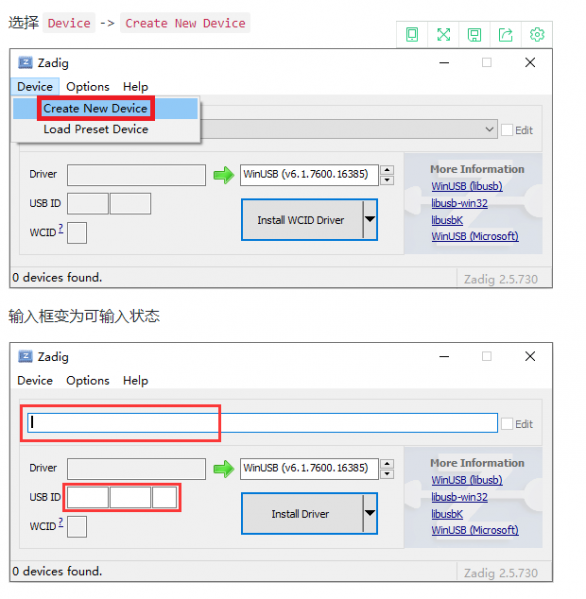The height and width of the screenshot is (599, 586).
Task: Click the Zadig logo beside the open Device menu
Action: (x=25, y=63)
